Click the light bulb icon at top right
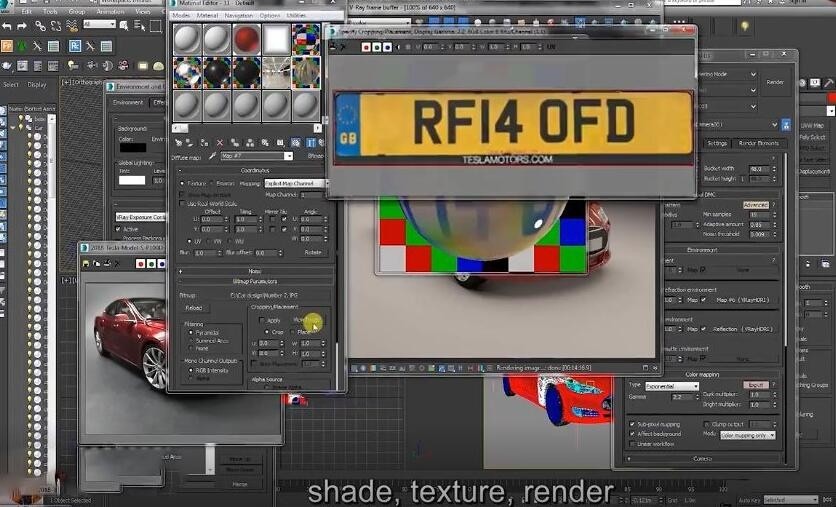This screenshot has width=836, height=507. [745, 26]
